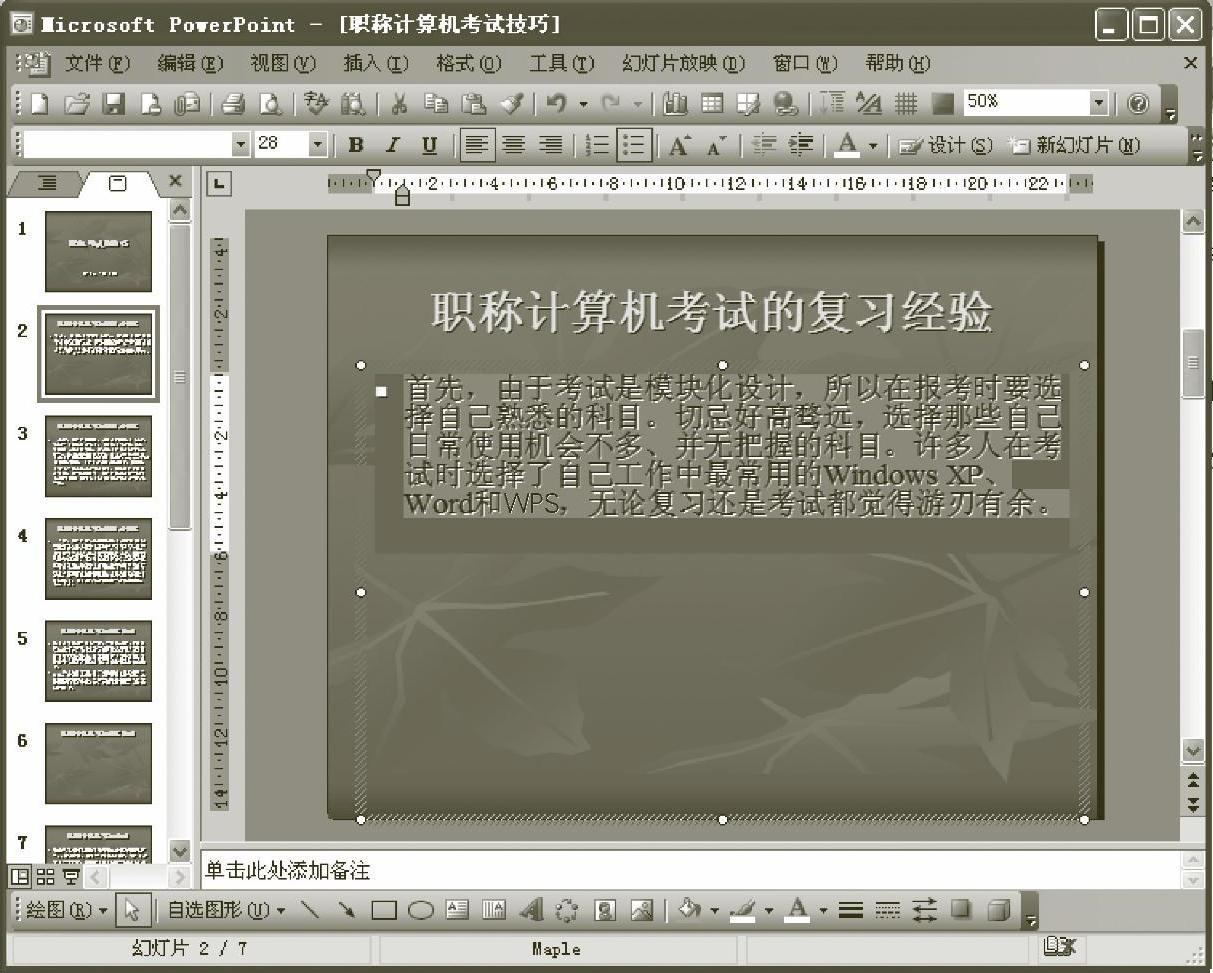Switch to the Outline tab in the pane
The width and height of the screenshot is (1213, 973).
[x=48, y=183]
